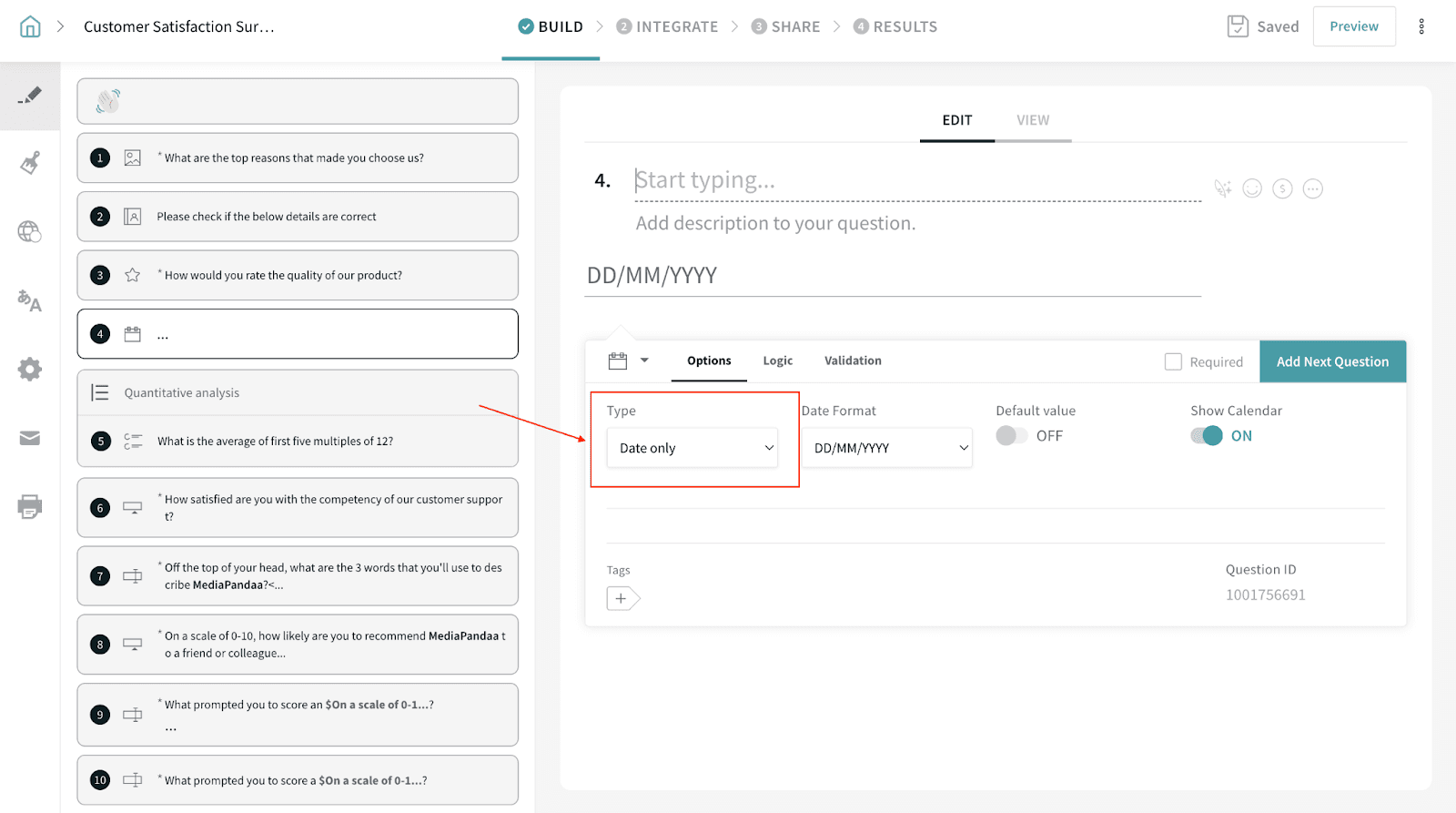1456x813 pixels.
Task: Switch to the Logic tab
Action: click(x=777, y=361)
